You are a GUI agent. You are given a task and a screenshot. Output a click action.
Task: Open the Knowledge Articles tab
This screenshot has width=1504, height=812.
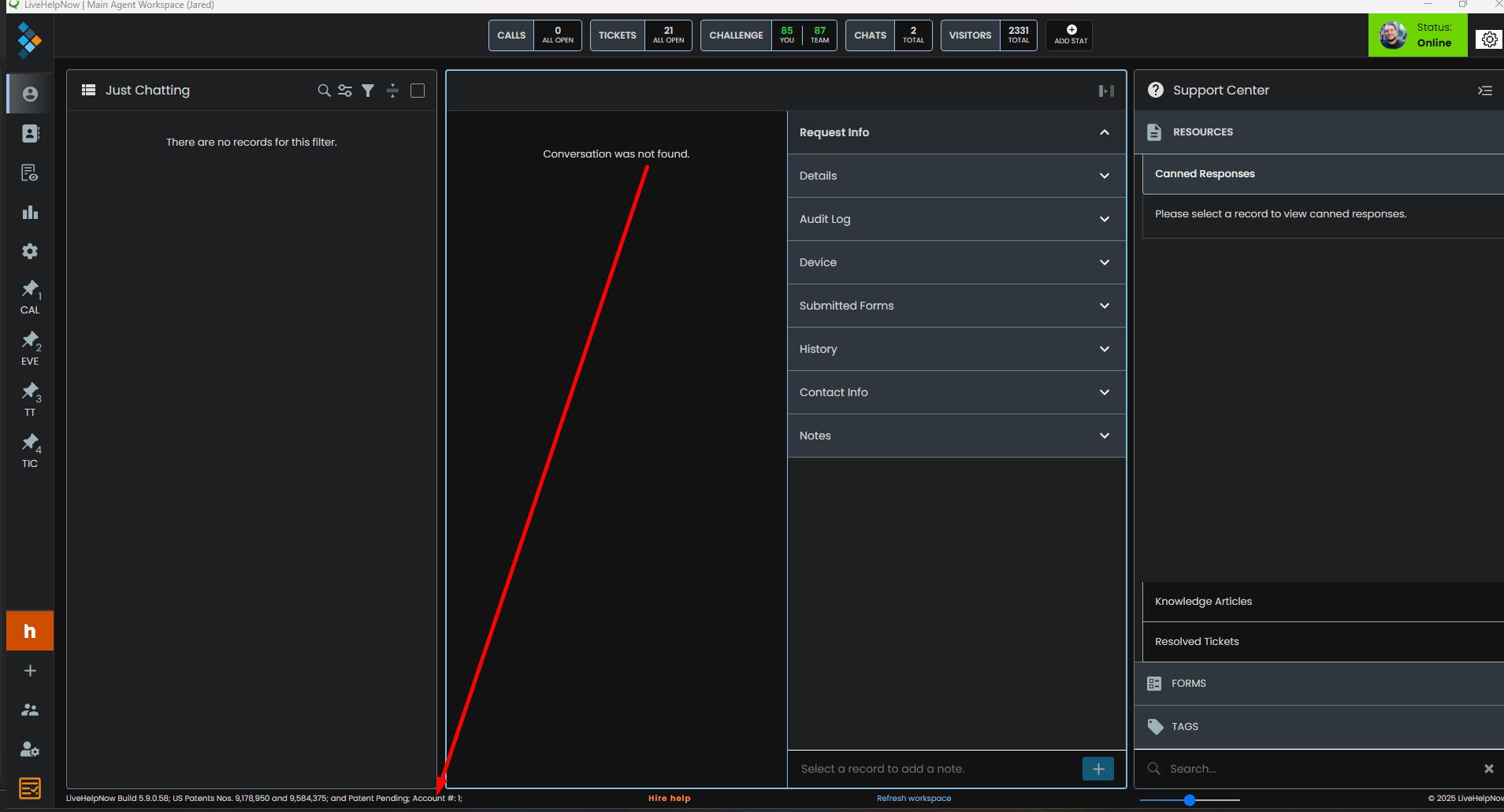point(1203,602)
